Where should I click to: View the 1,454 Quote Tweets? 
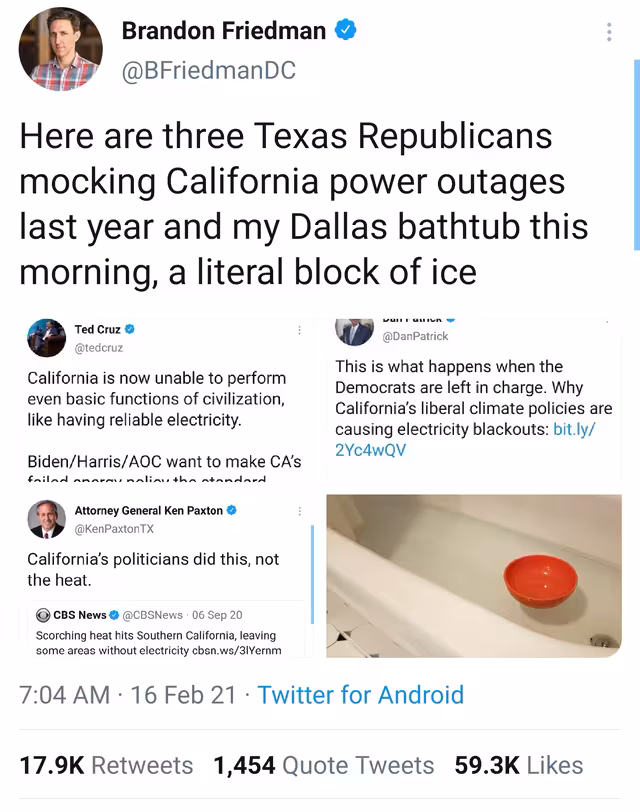point(324,765)
